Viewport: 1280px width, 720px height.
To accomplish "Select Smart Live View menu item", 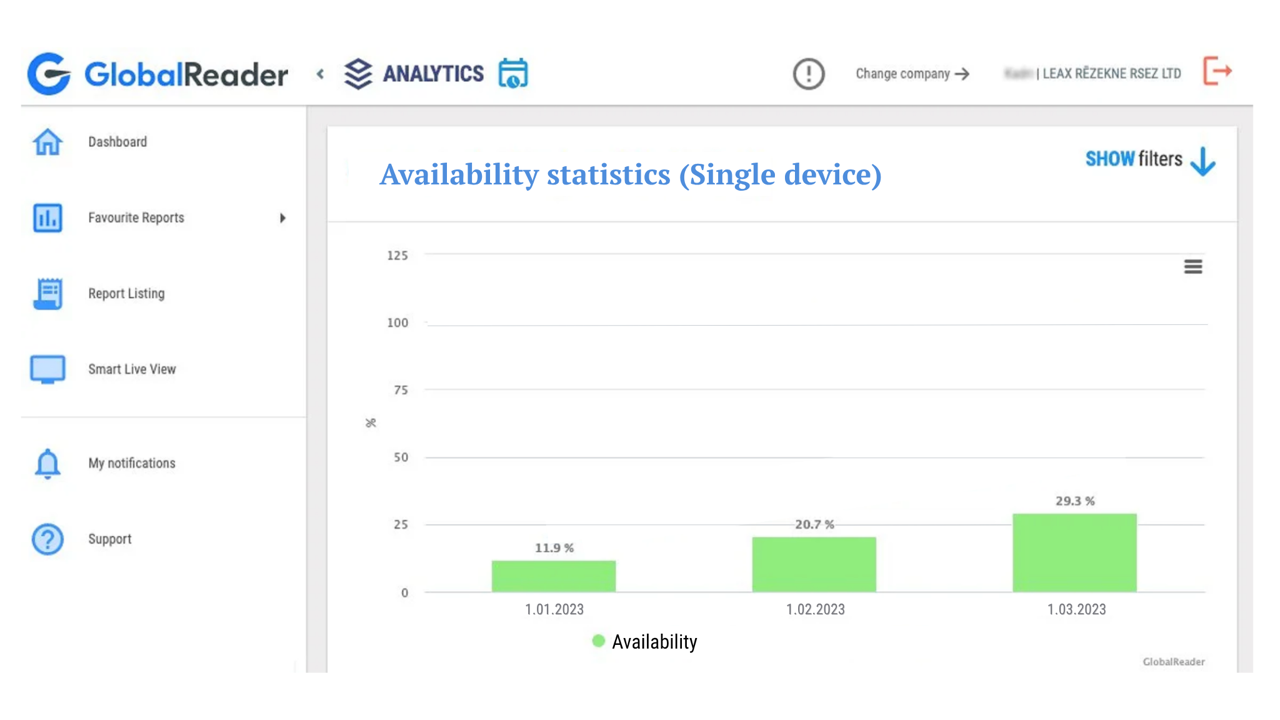I will (x=132, y=369).
